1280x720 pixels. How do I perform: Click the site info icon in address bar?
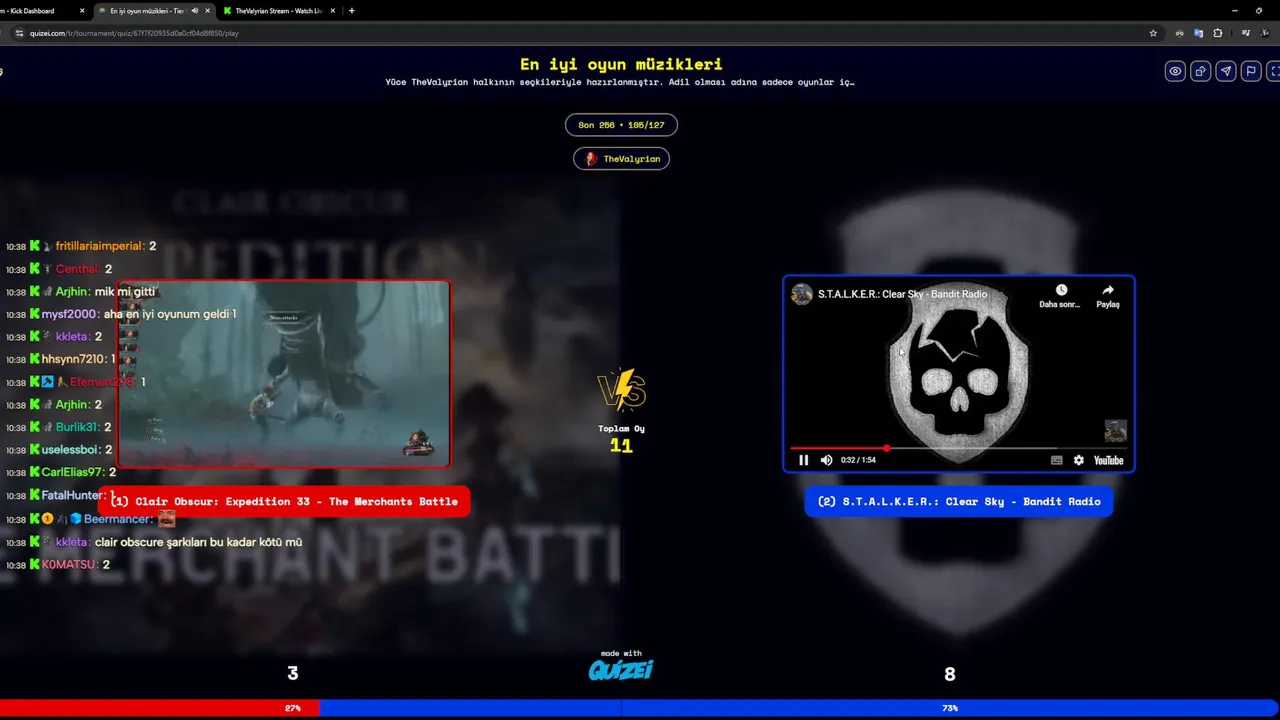(19, 33)
